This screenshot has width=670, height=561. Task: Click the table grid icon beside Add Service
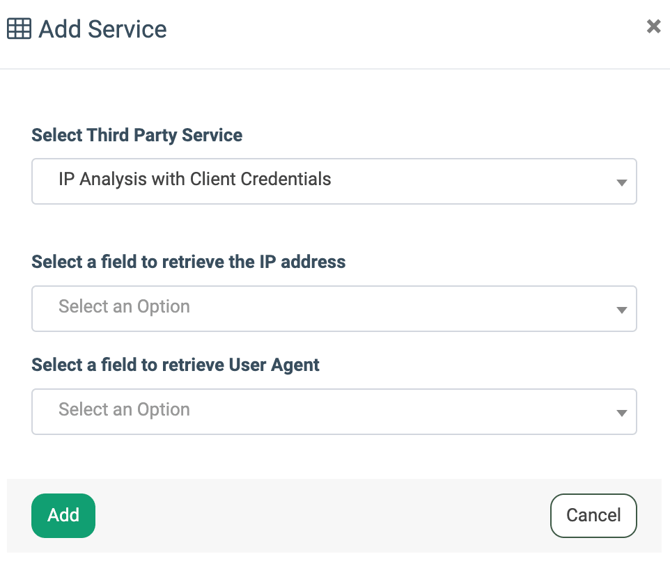coord(19,29)
